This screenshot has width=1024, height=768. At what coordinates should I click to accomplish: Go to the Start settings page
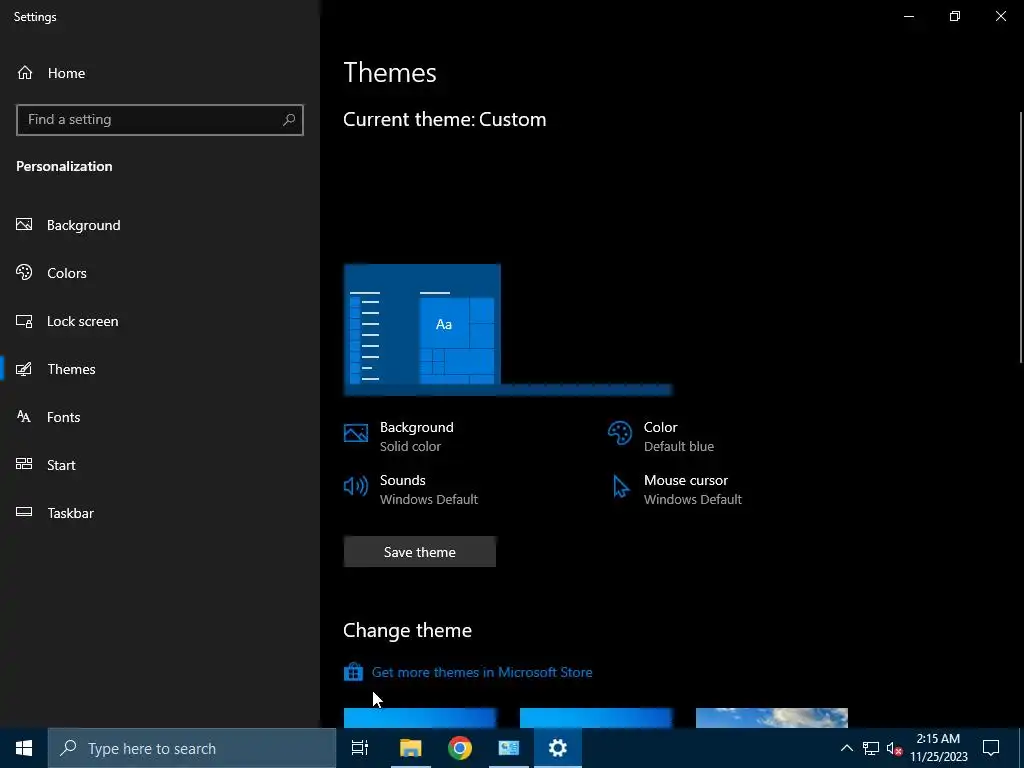160,465
